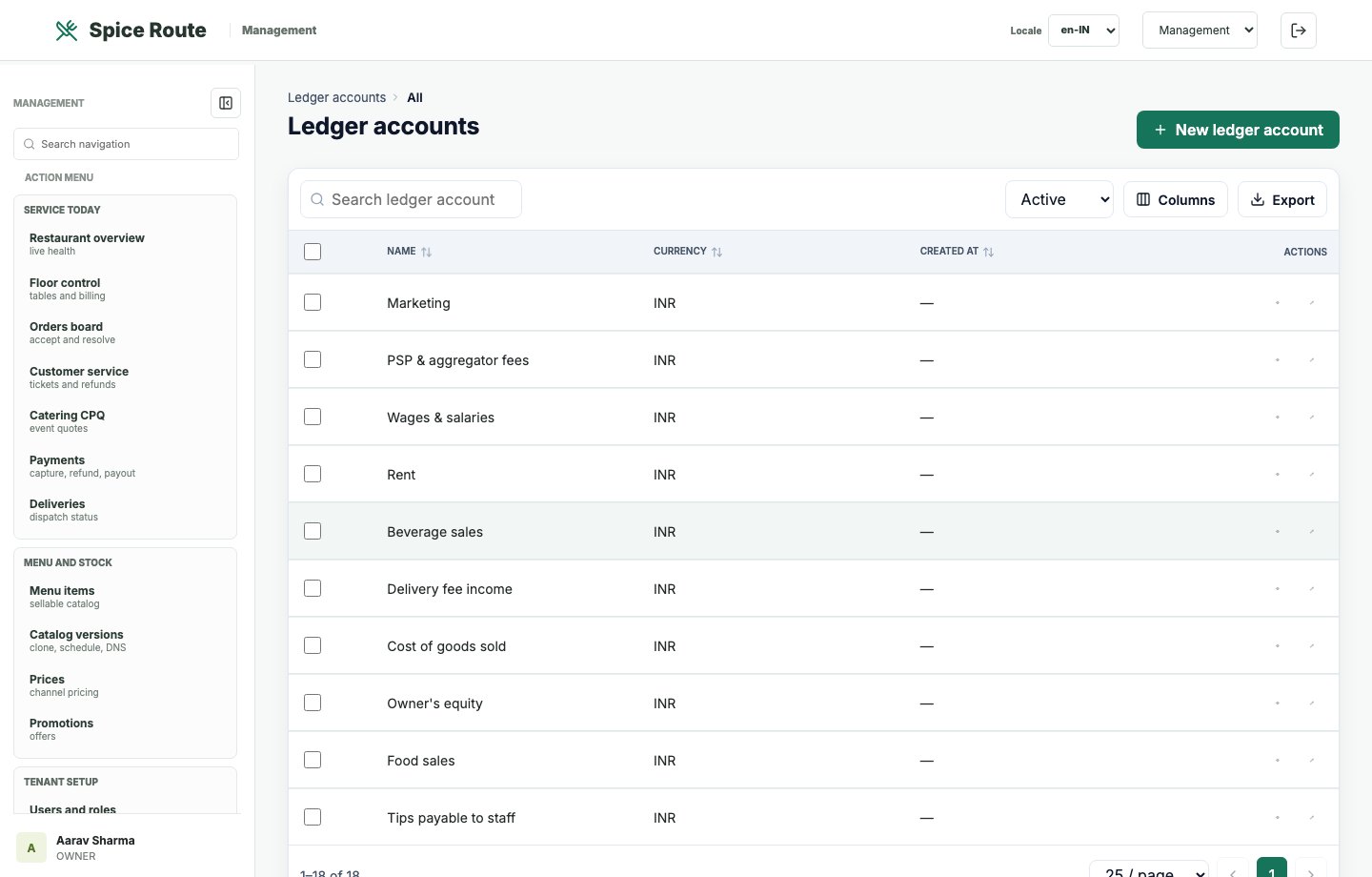The height and width of the screenshot is (877, 1372).
Task: Click the Export button
Action: pyautogui.click(x=1282, y=199)
